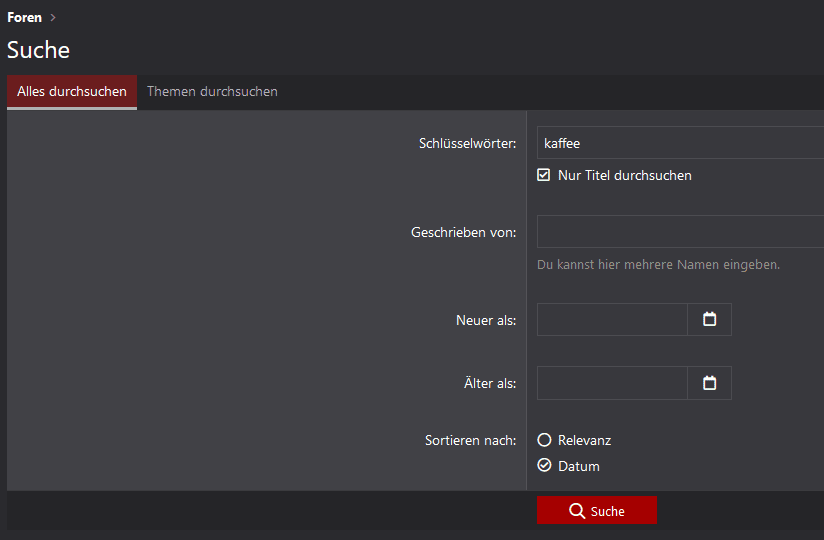Go to the Foren breadcrumb link
This screenshot has height=540, width=824.
click(x=24, y=18)
